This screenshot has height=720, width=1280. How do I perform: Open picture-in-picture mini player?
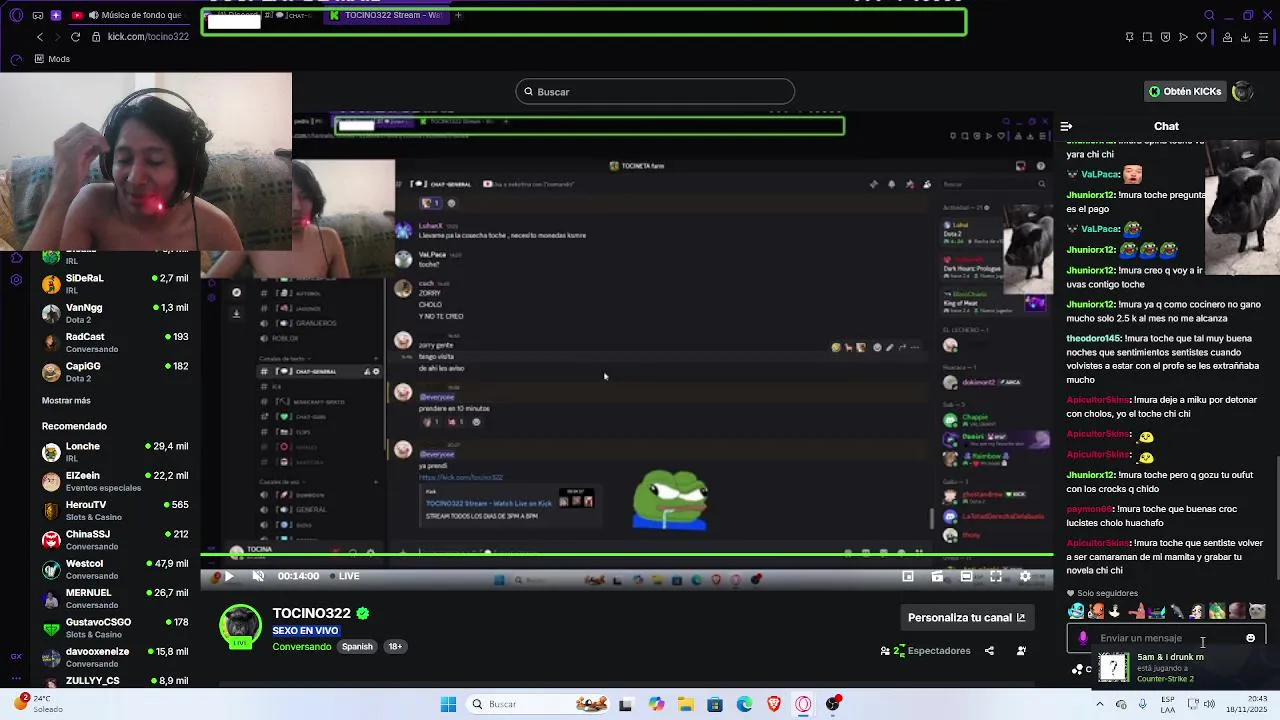[x=908, y=576]
